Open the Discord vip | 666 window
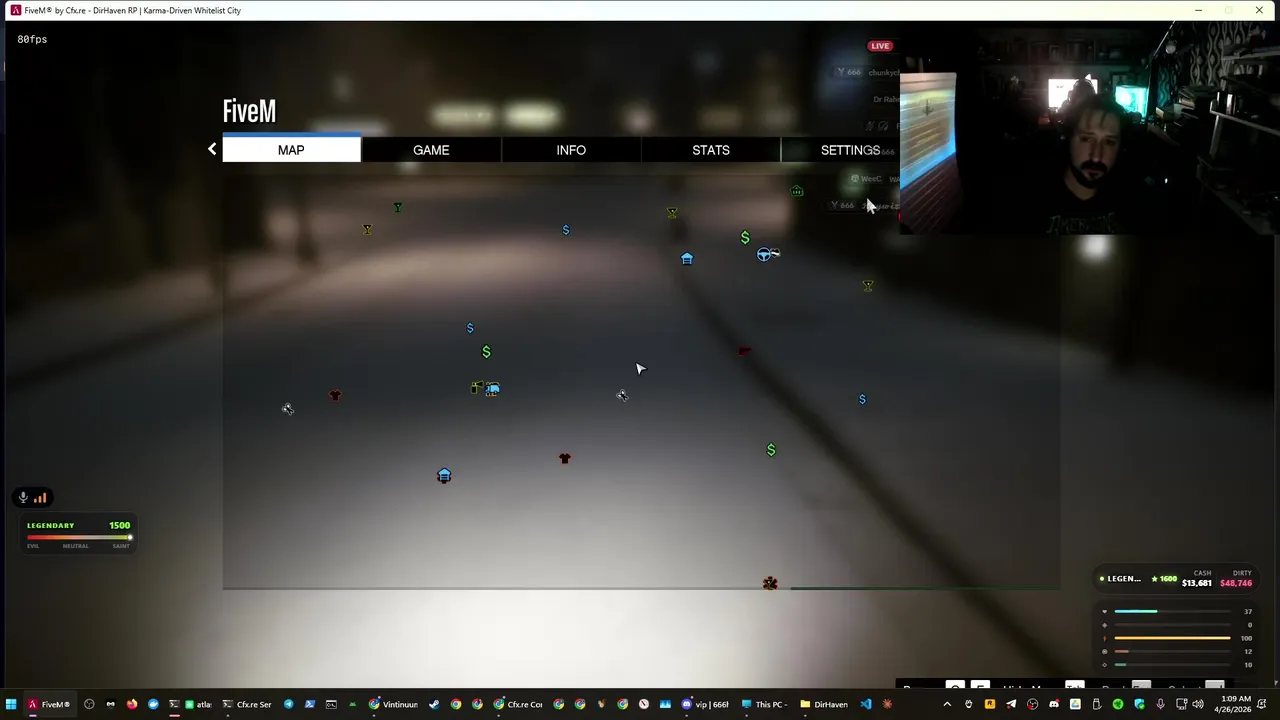This screenshot has height=720, width=1280. click(x=707, y=704)
